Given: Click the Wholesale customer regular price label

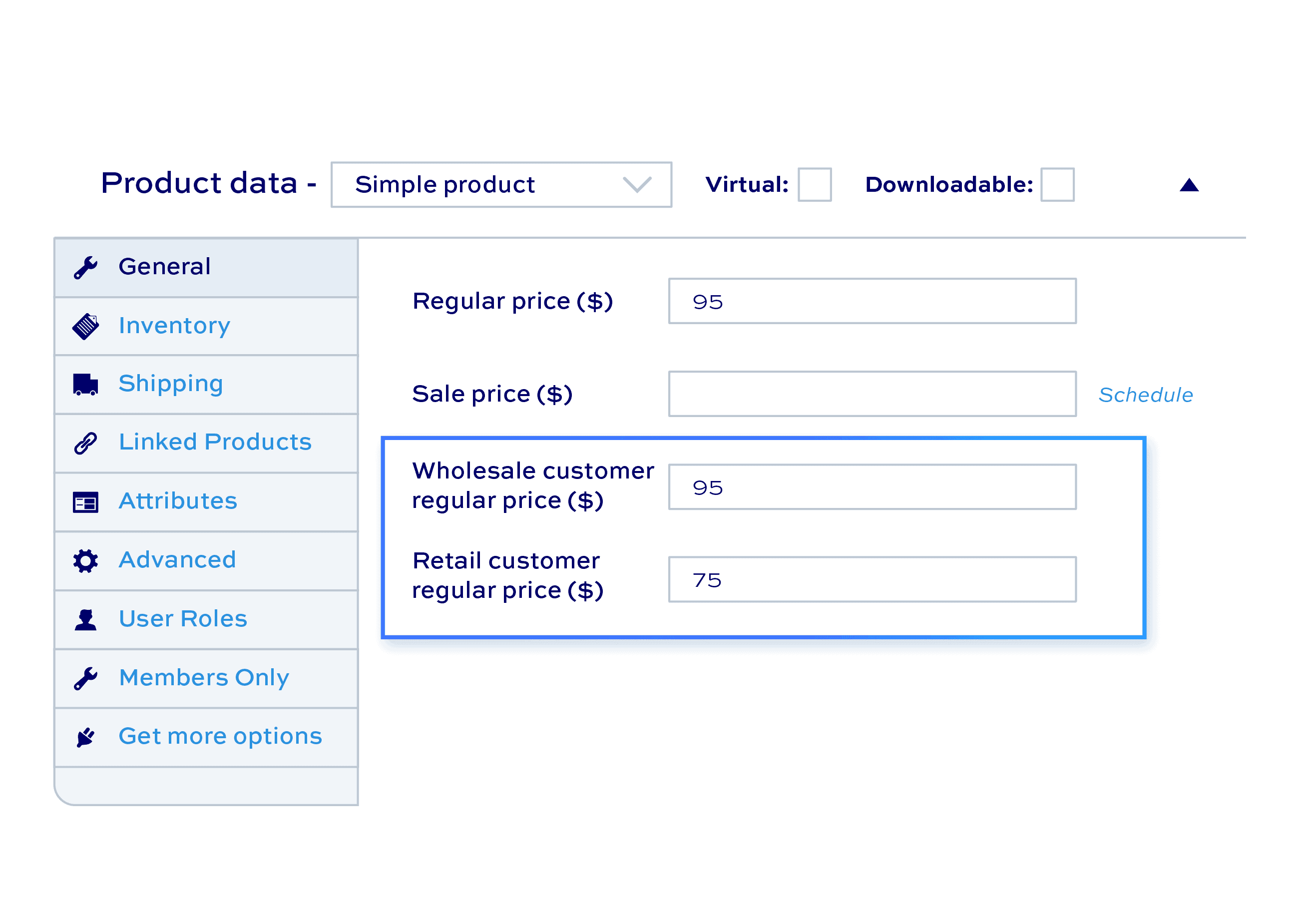Looking at the screenshot, I should [x=533, y=486].
